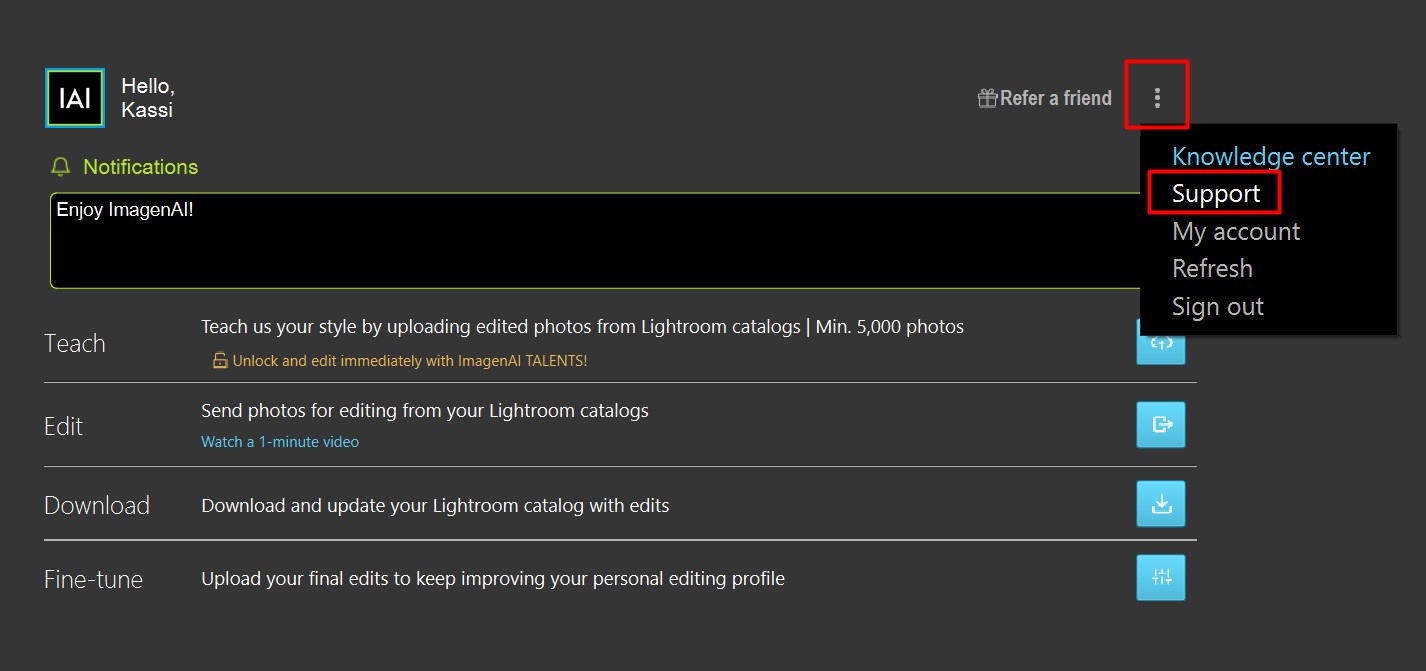Screen dimensions: 1426x671
Task: Click the Notifications heading label
Action: coord(141,167)
